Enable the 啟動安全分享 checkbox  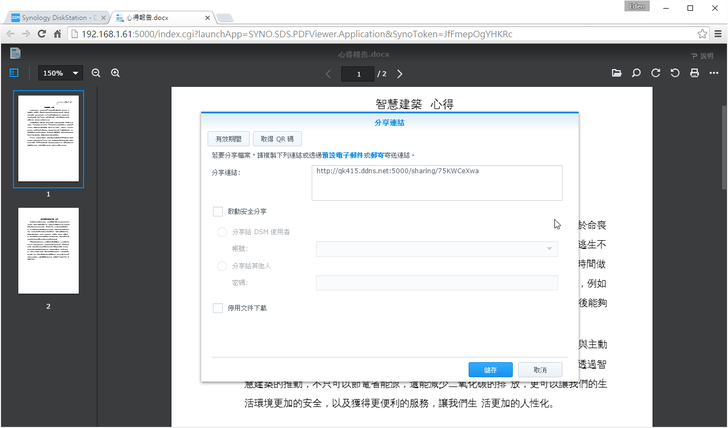(218, 212)
